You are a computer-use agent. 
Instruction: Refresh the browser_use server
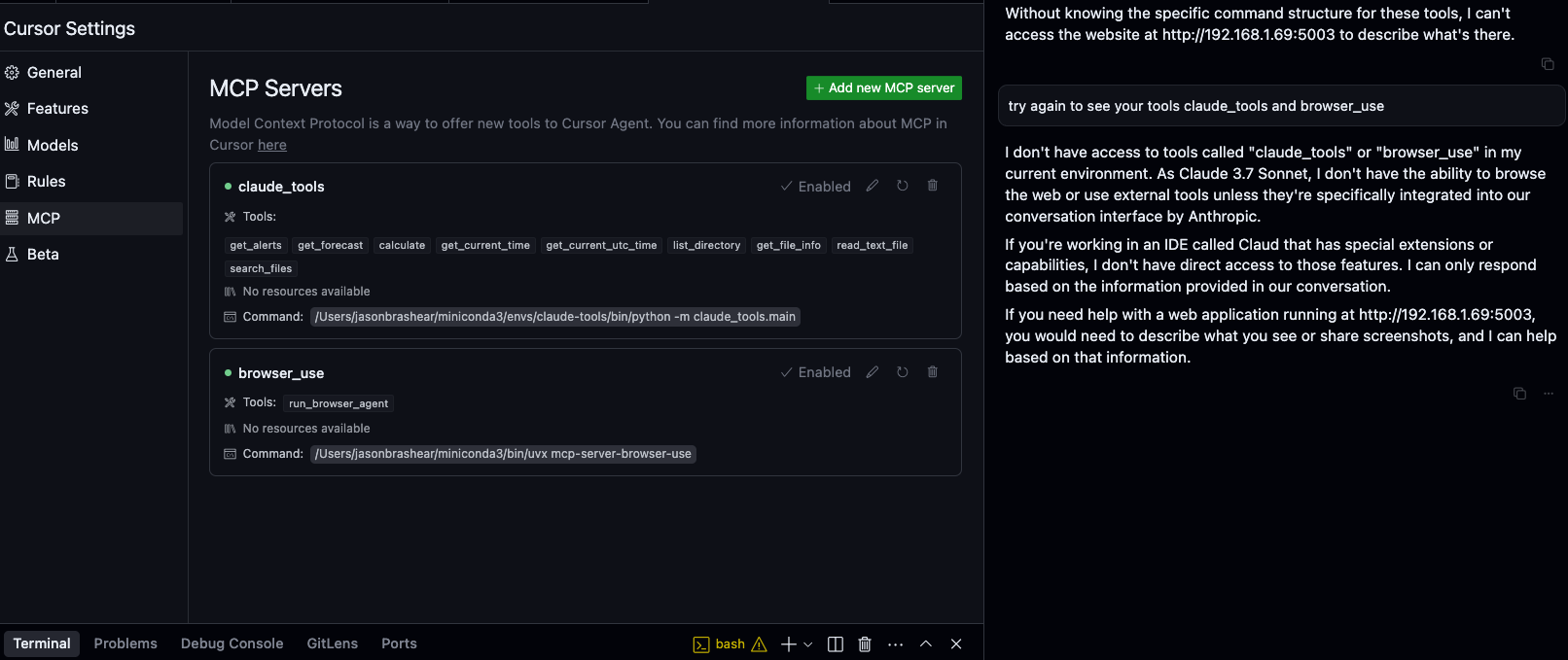pos(903,372)
